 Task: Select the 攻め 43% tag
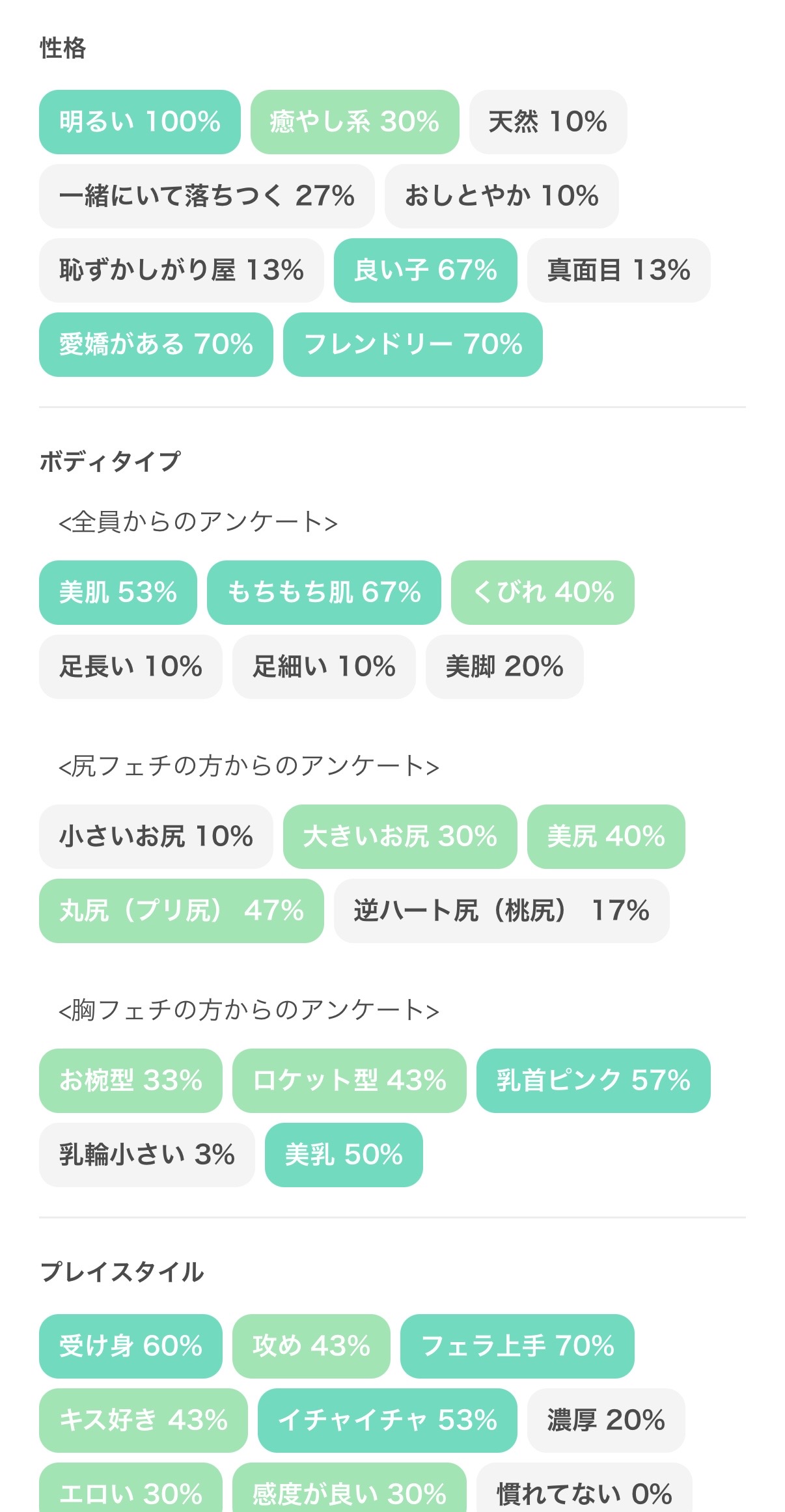311,1346
